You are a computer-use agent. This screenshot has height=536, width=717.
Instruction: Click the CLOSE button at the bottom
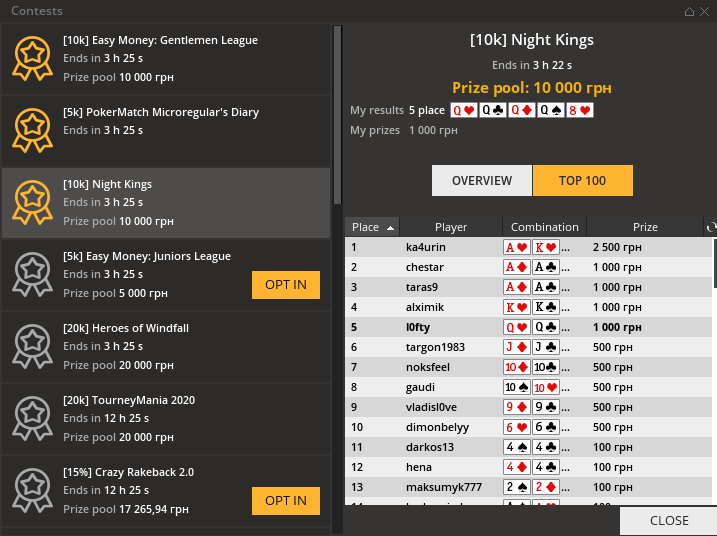[x=669, y=521]
